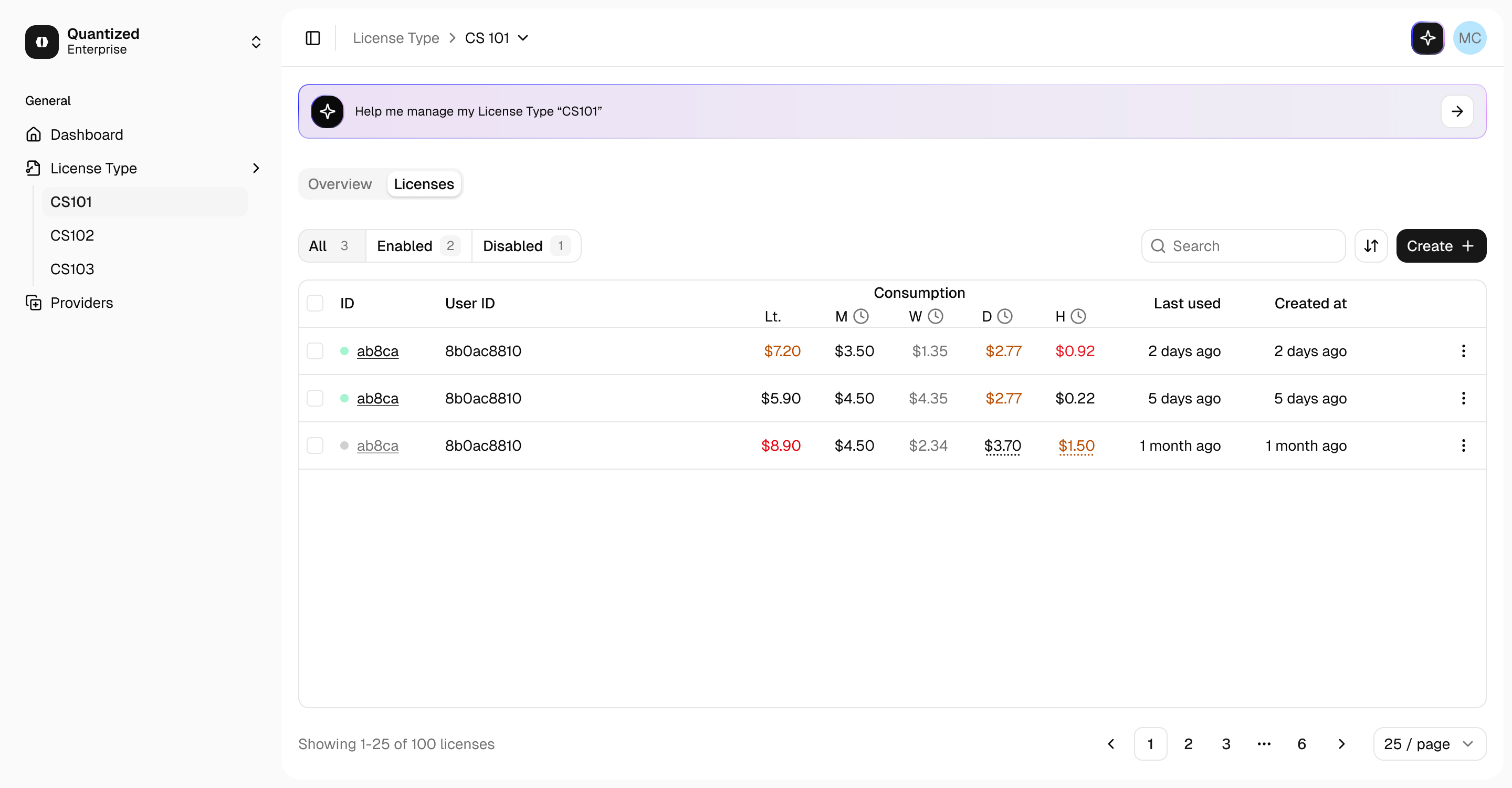Select CS103 in sidebar

pyautogui.click(x=145, y=269)
